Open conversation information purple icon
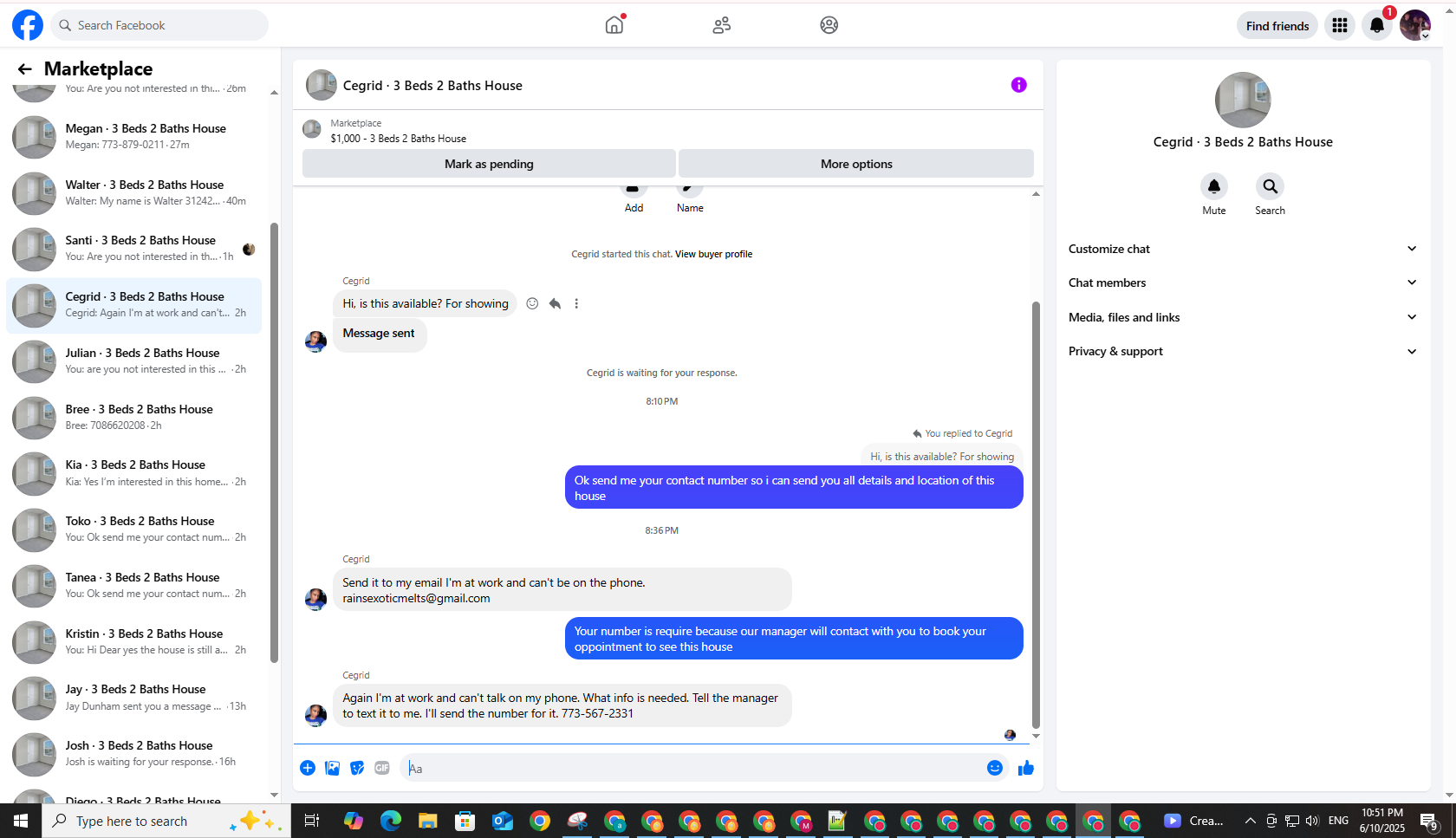1456x838 pixels. 1019,85
